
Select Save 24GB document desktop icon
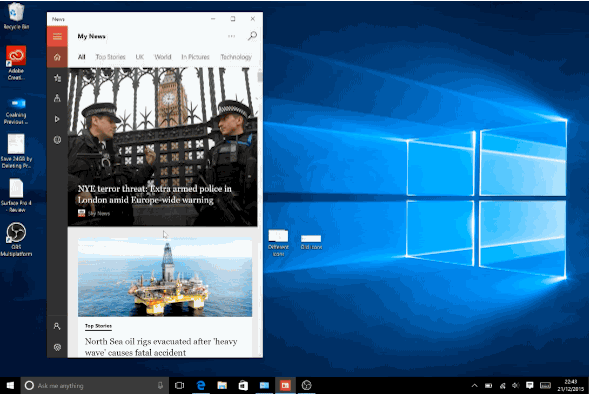coord(16,151)
